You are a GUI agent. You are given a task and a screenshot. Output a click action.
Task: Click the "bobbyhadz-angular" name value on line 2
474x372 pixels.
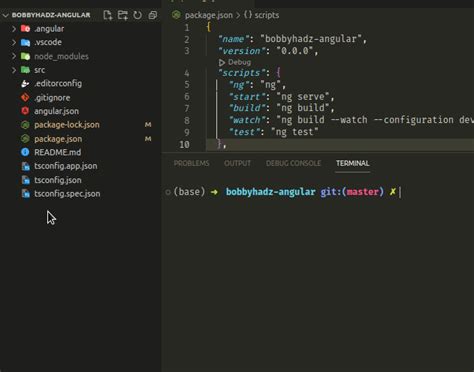311,39
